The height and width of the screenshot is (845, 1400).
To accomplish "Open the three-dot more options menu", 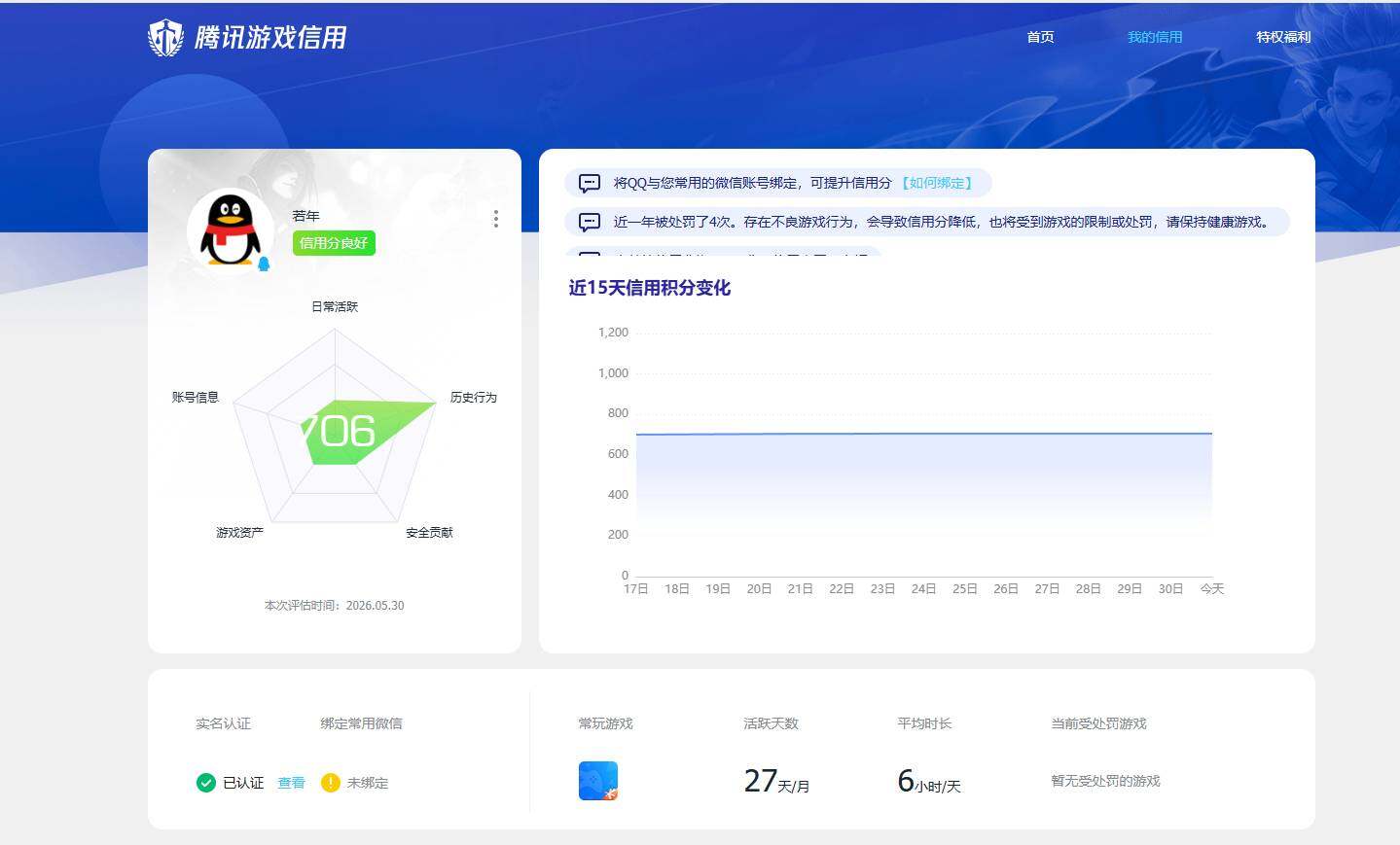I will [496, 219].
